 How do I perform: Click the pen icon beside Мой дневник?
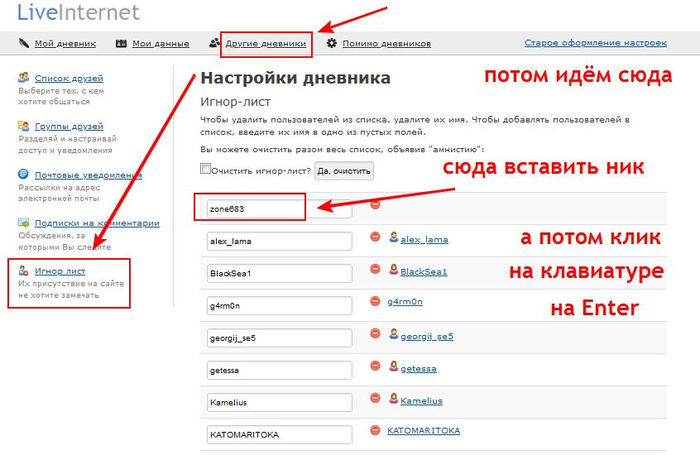[x=24, y=43]
